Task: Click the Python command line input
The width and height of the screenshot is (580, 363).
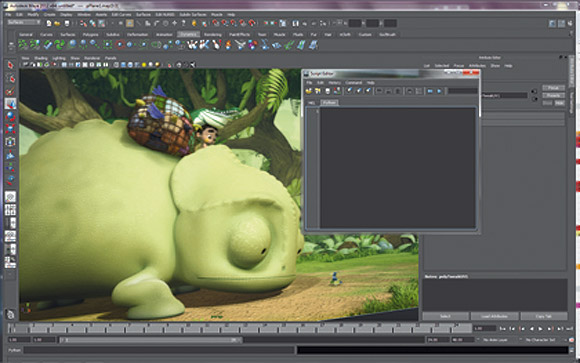Action: [159, 350]
